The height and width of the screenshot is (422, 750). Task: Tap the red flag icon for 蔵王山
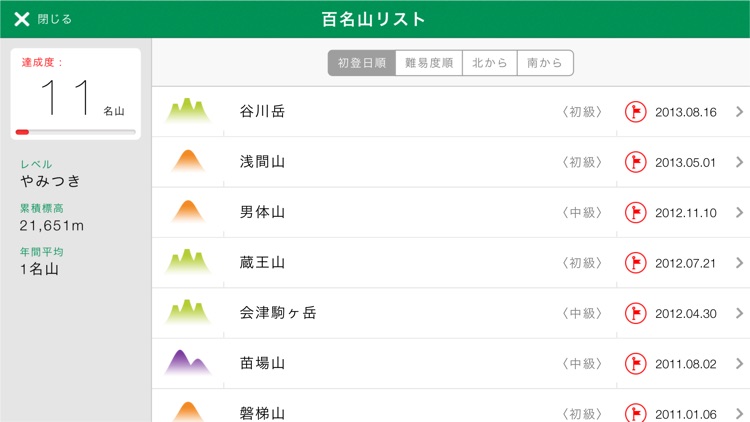click(x=636, y=263)
